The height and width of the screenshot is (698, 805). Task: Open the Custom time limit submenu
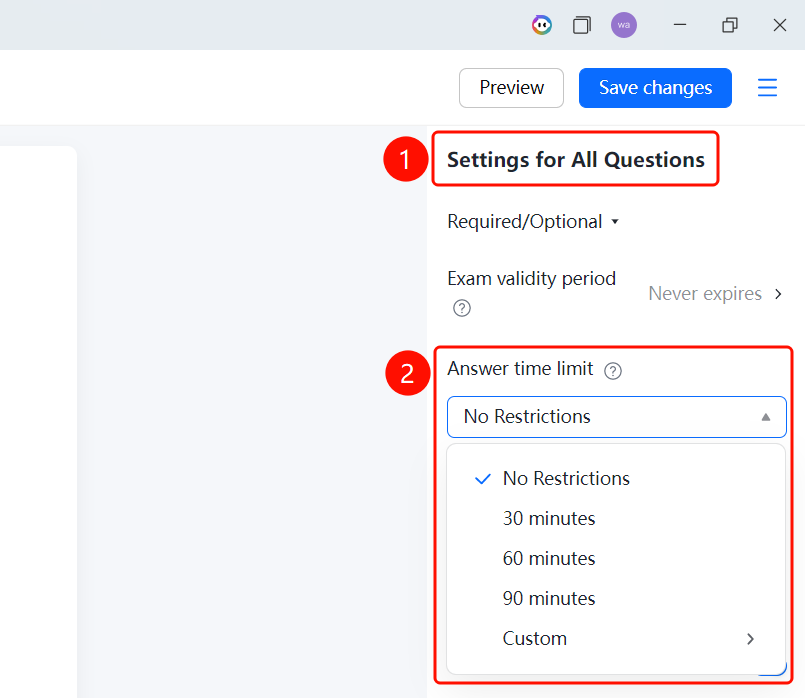click(616, 638)
